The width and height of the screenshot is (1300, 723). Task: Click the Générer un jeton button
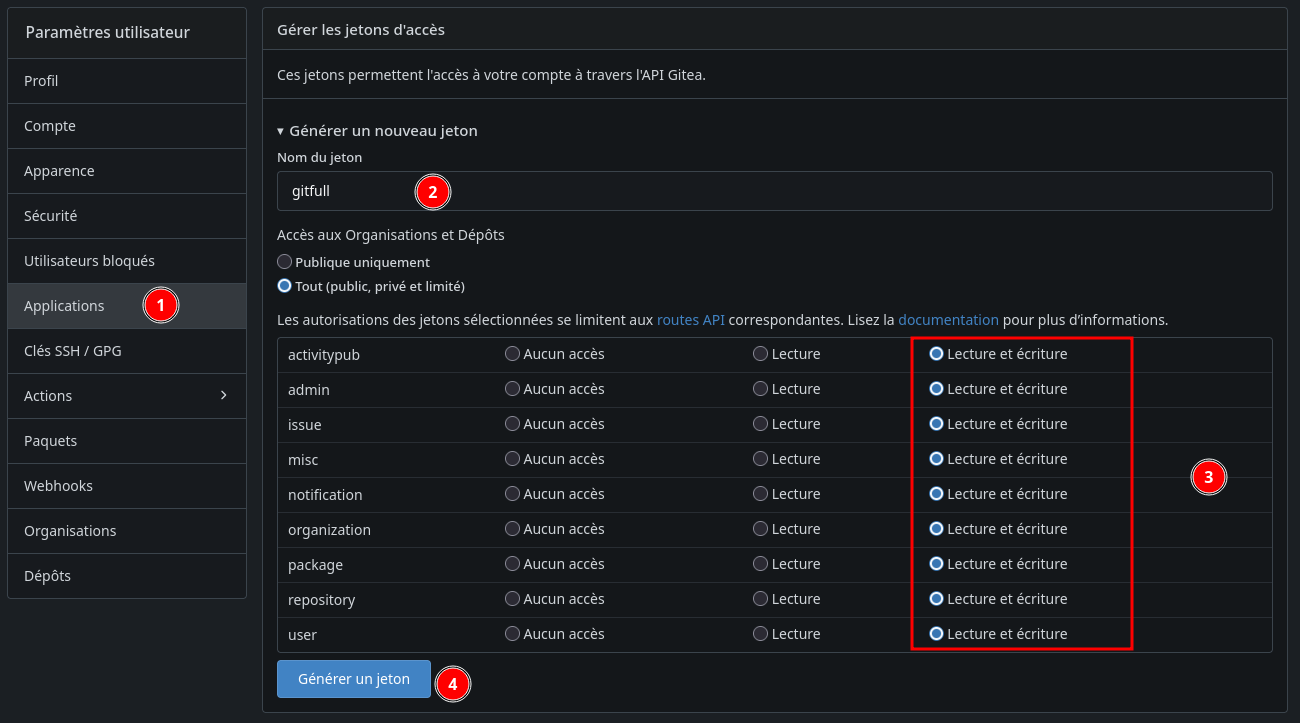(x=354, y=679)
